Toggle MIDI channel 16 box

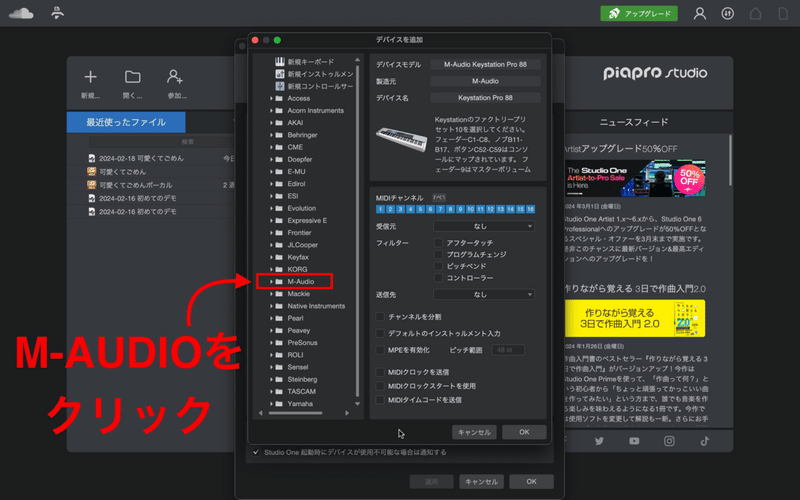click(530, 209)
